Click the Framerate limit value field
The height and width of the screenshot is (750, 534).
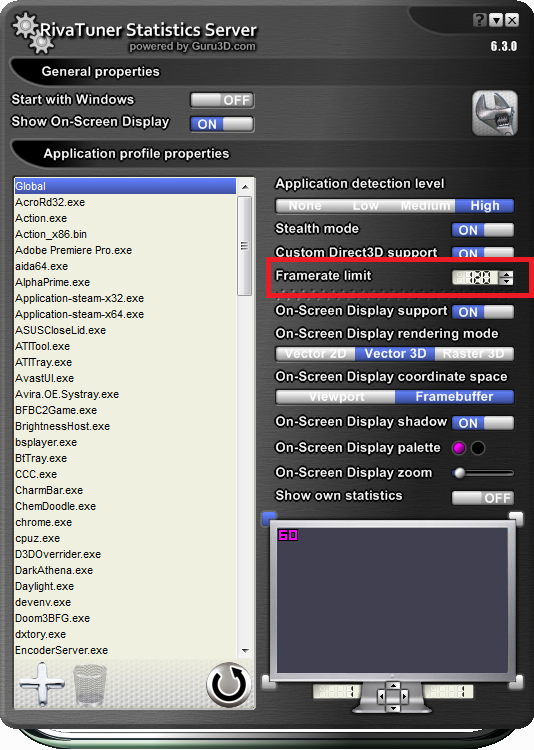click(476, 277)
